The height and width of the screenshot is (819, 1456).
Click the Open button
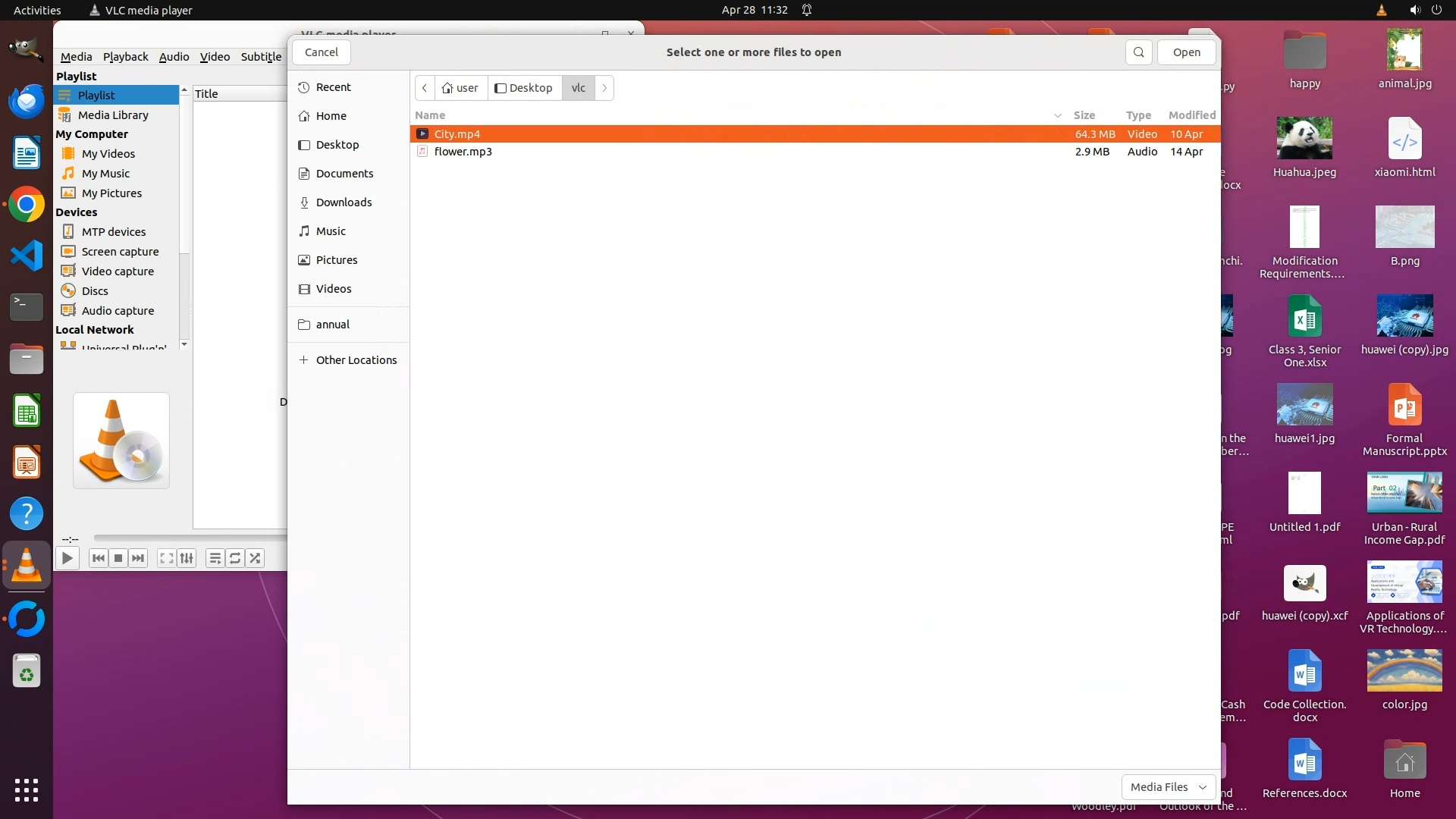1186,52
